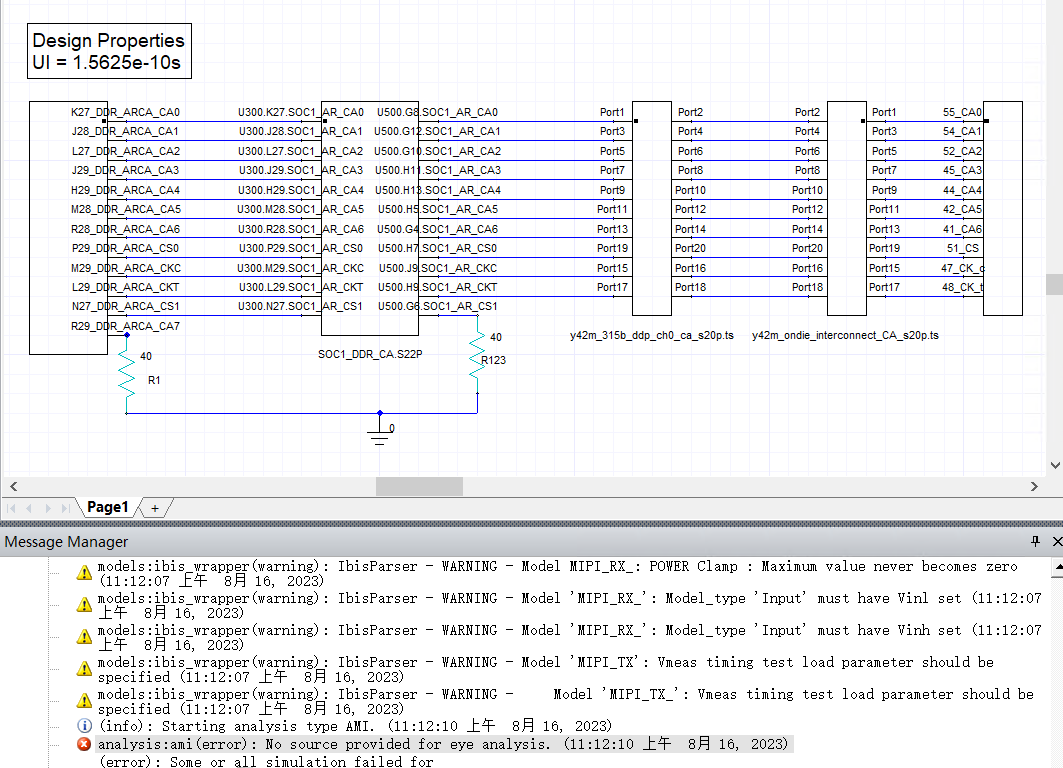Select the POWER Clamp maximum value warning message
Screen dimensions: 1063x768
558,573
